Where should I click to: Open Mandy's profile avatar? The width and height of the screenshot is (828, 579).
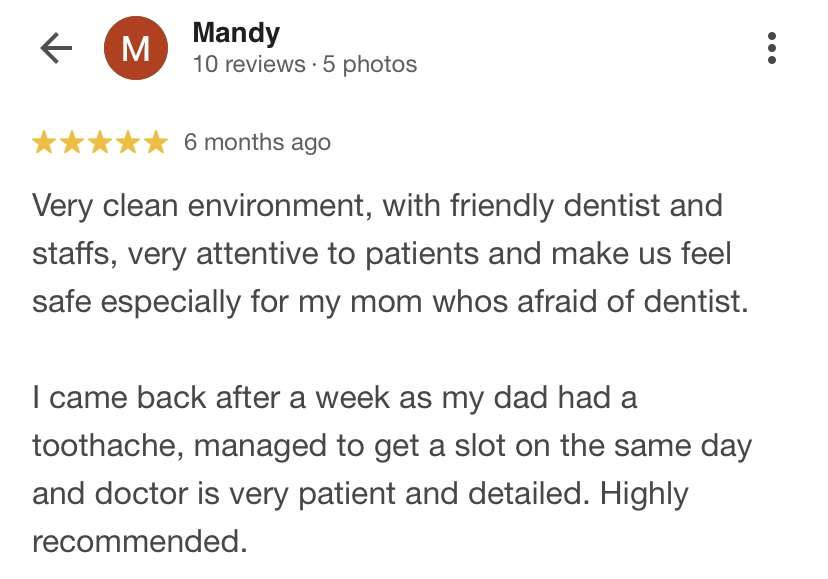tap(135, 49)
